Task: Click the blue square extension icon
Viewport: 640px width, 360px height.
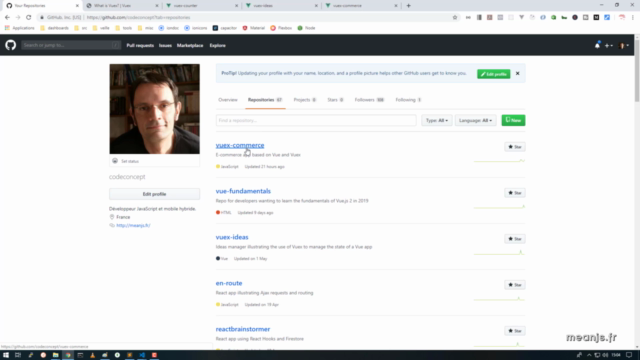Action: click(607, 18)
